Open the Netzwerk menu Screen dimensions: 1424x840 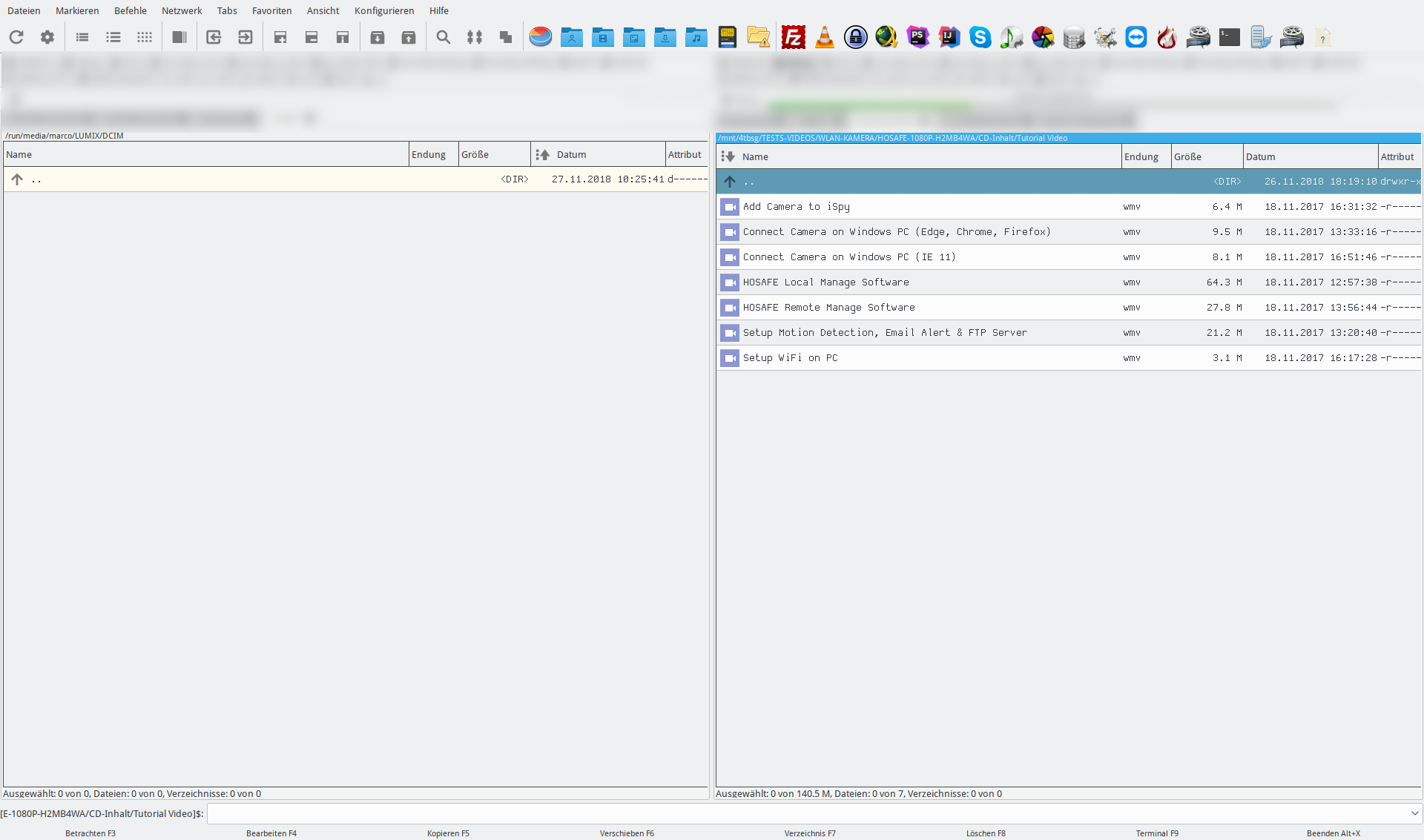[182, 10]
